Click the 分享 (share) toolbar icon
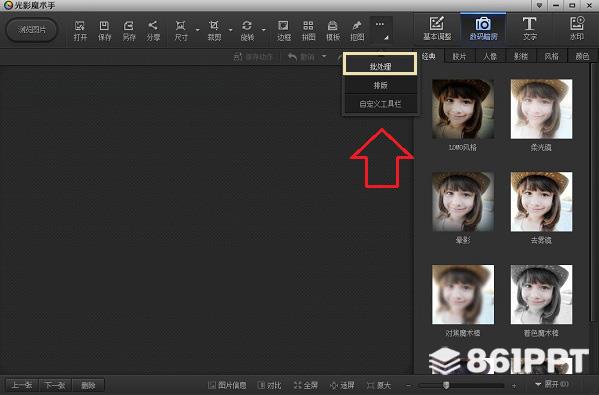This screenshot has width=599, height=395. [x=153, y=31]
